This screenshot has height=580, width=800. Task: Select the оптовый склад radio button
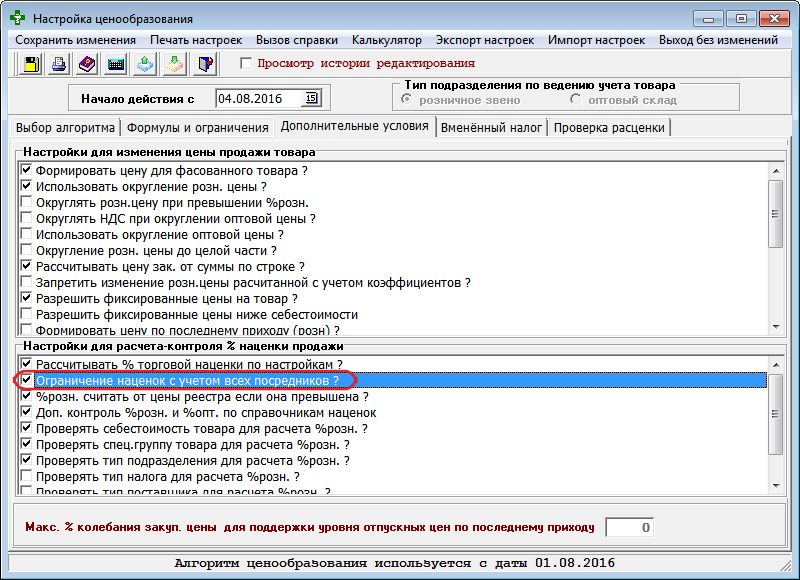tap(575, 100)
